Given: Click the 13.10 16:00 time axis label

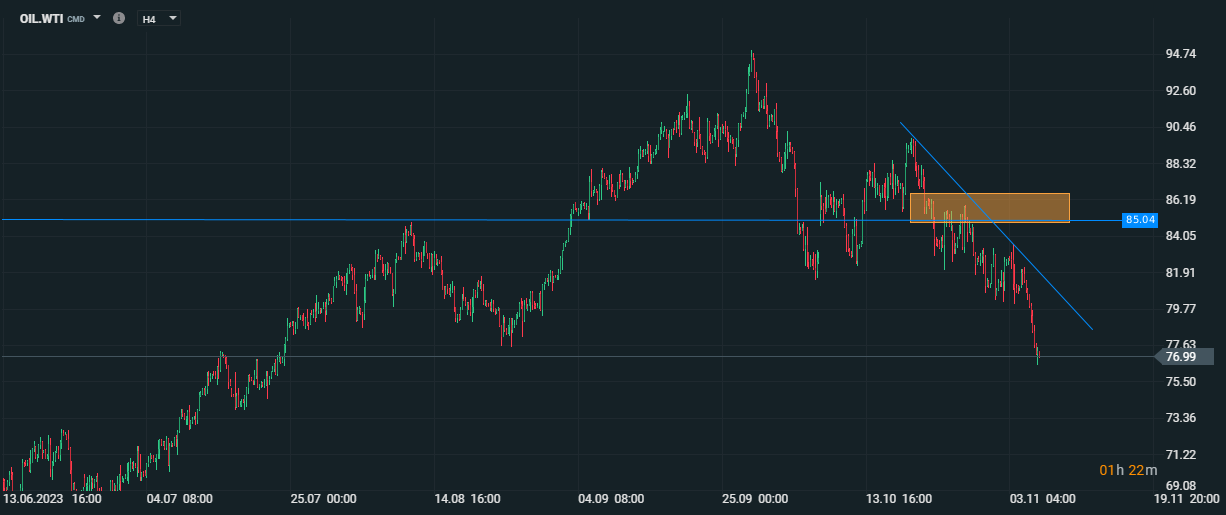Looking at the screenshot, I should click(x=899, y=498).
